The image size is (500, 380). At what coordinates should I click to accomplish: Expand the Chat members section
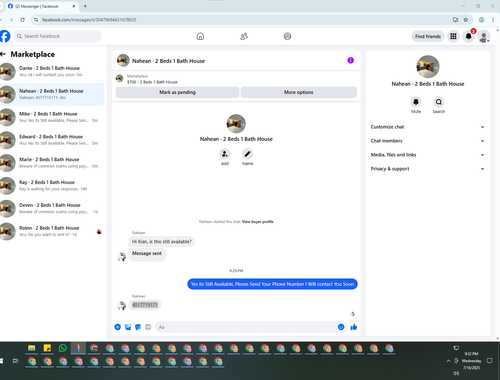427,141
